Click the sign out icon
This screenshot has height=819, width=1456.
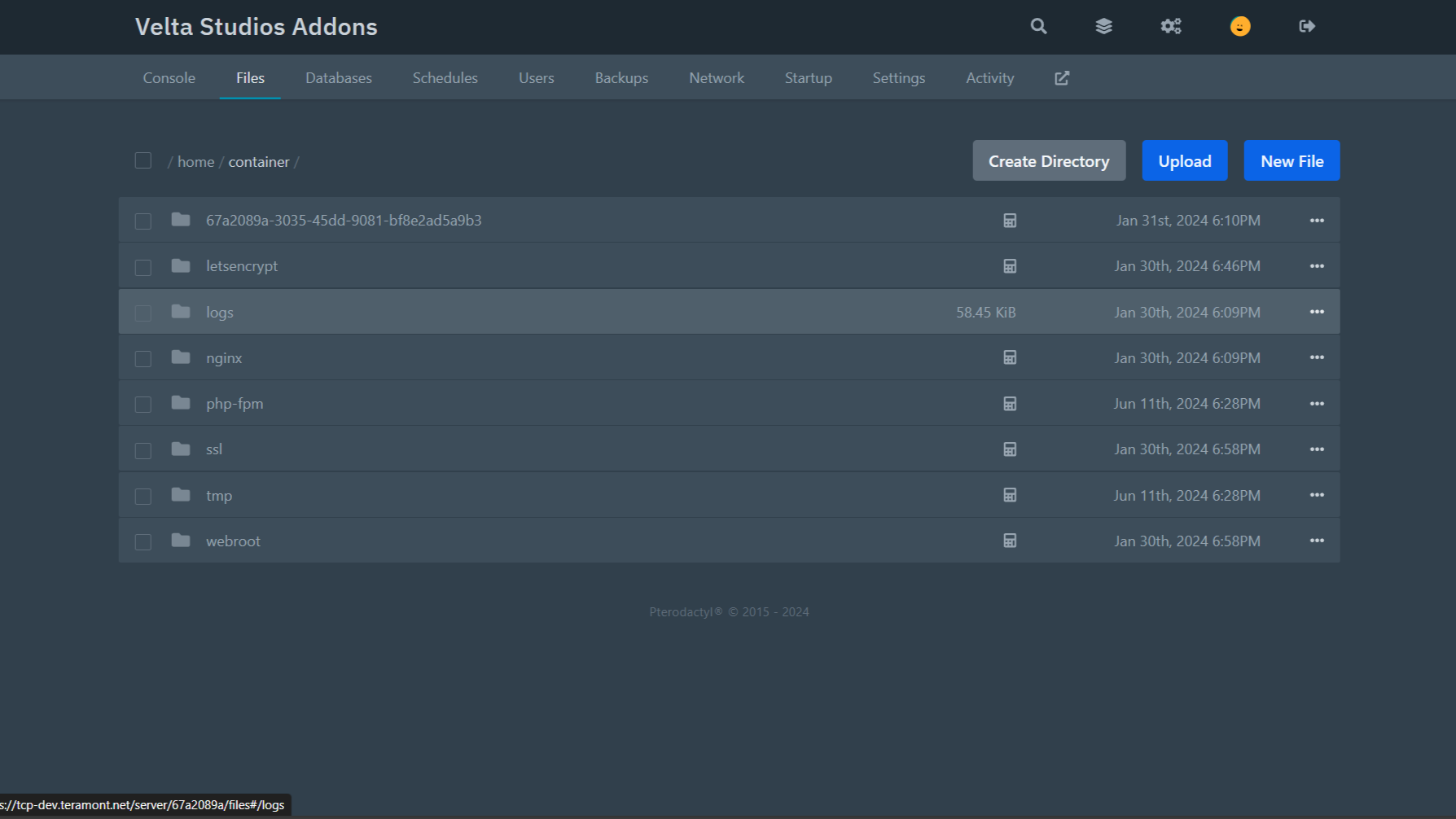[x=1307, y=26]
